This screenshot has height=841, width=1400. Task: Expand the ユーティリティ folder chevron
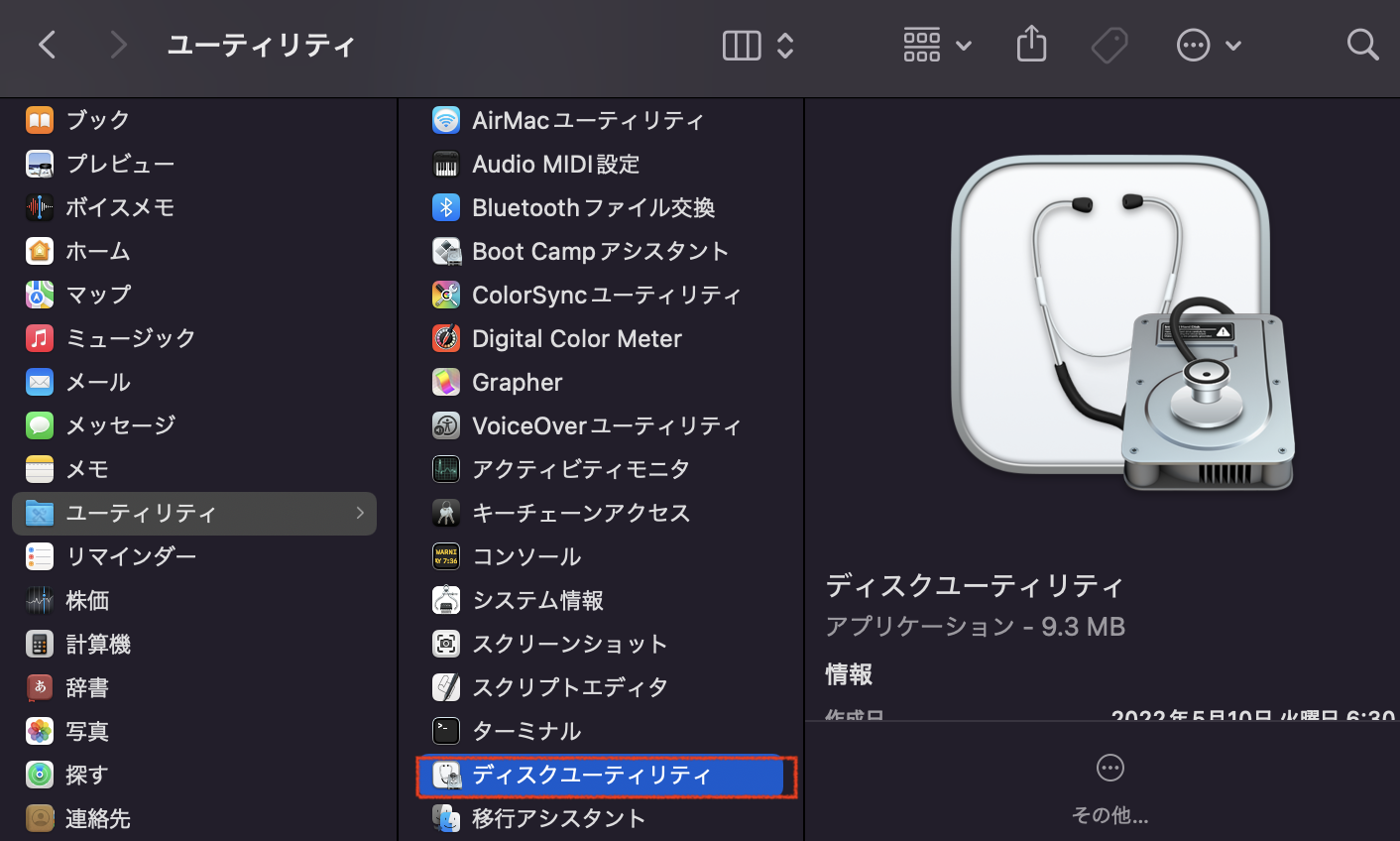[x=360, y=513]
